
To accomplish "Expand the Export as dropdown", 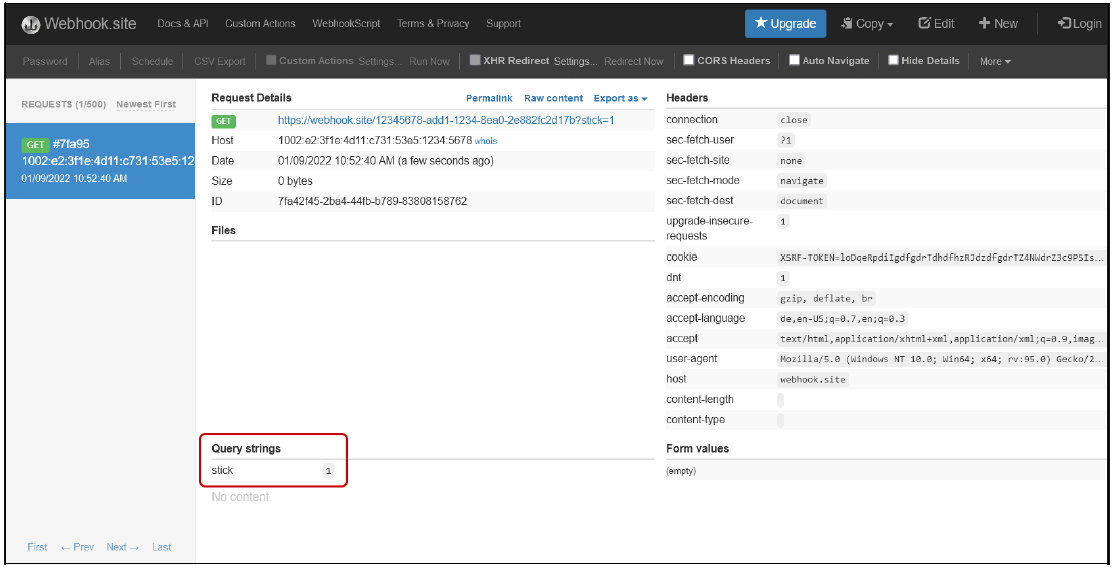I will point(620,98).
